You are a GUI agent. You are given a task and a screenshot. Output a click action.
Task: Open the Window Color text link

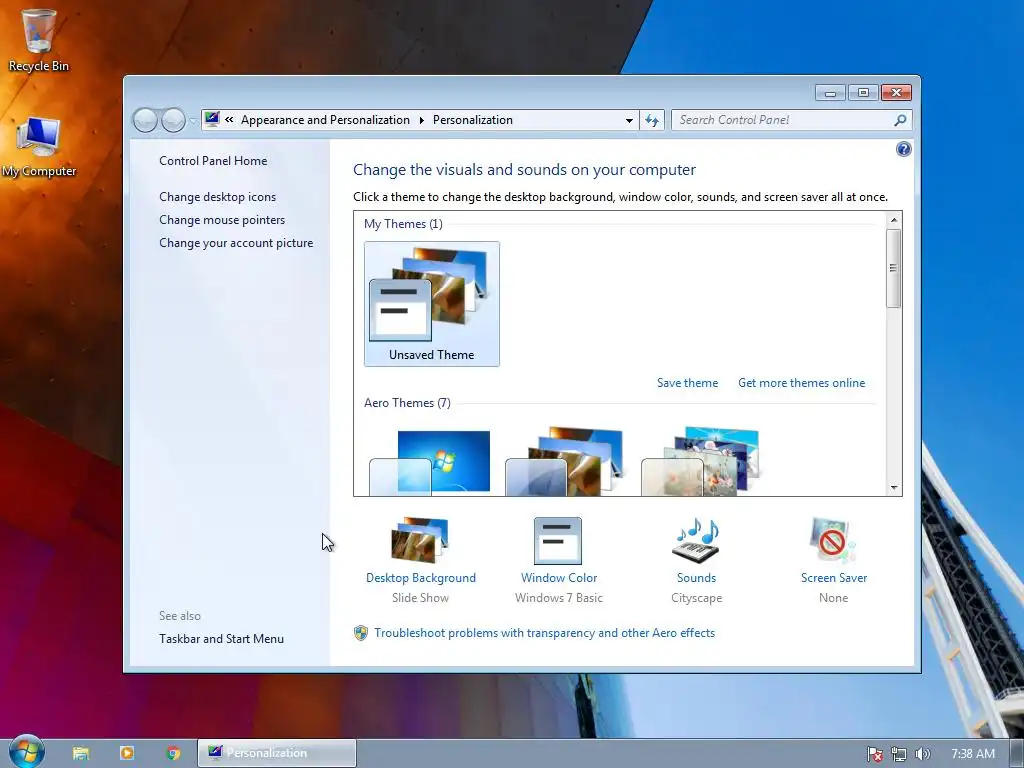click(x=559, y=577)
